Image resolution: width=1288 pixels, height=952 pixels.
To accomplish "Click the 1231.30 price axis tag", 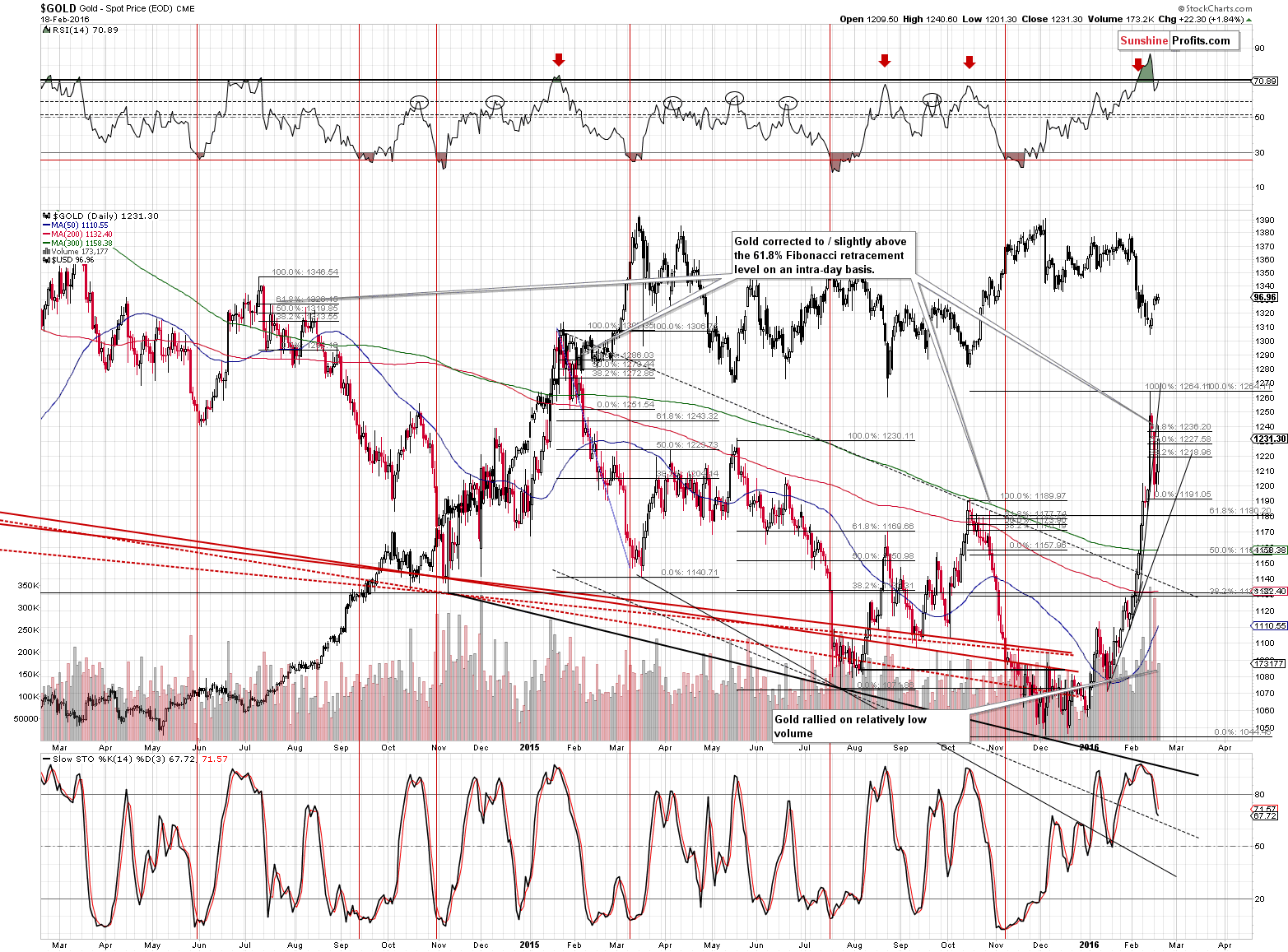I will tap(1270, 439).
